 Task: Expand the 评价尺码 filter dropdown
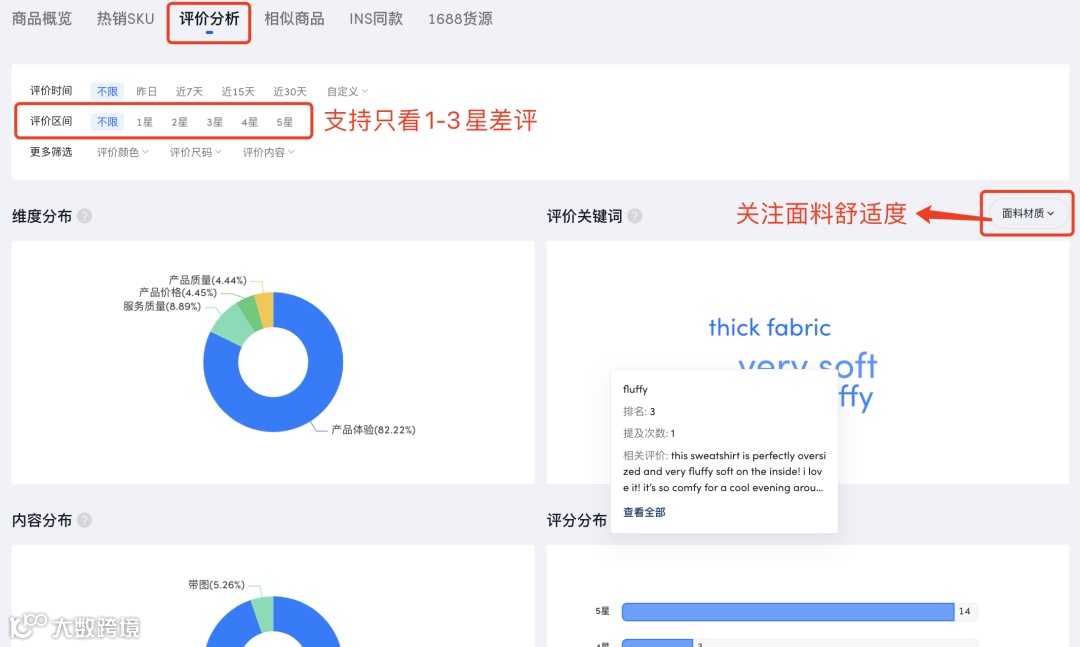tap(196, 152)
